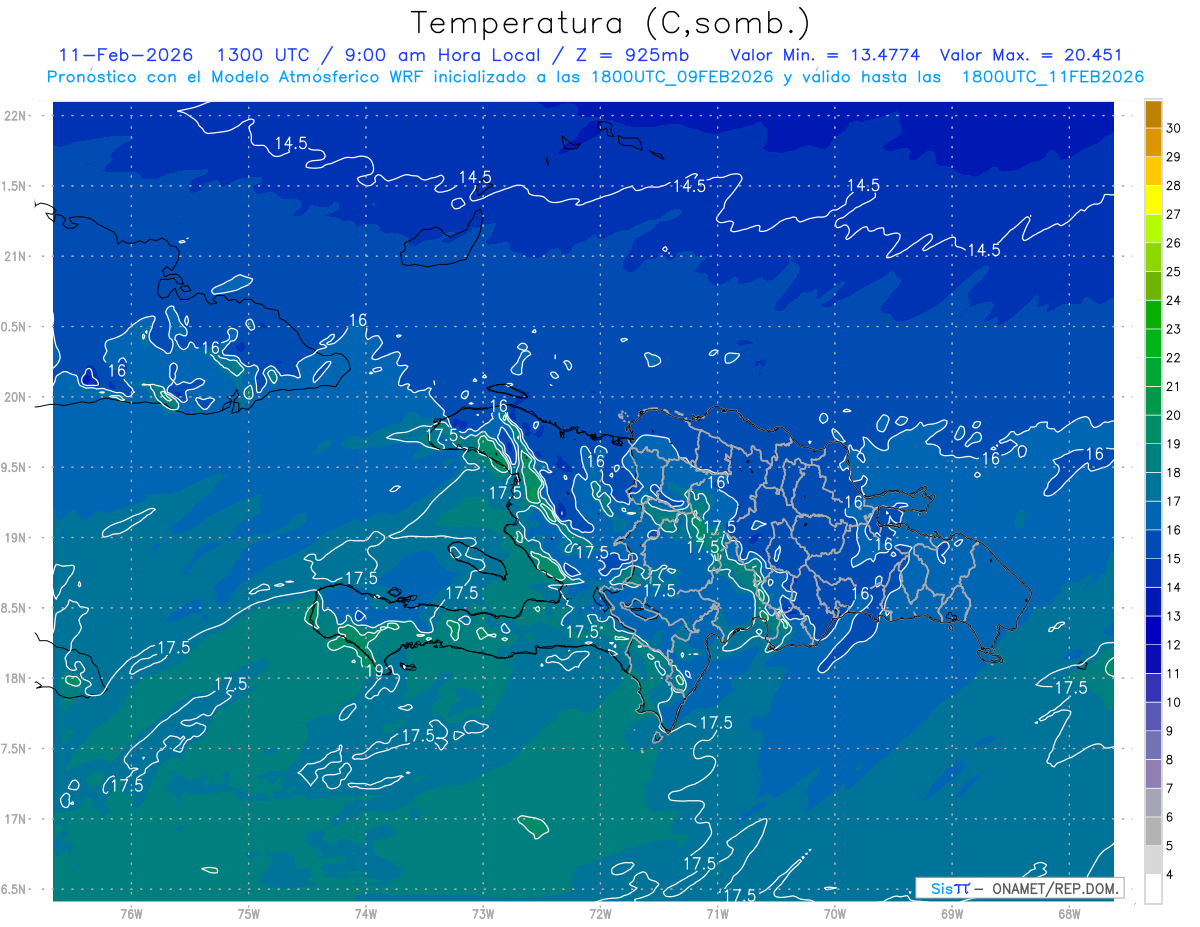Image resolution: width=1200 pixels, height=927 pixels.
Task: Click the '19N' latitude axis label
Action: click(x=17, y=538)
